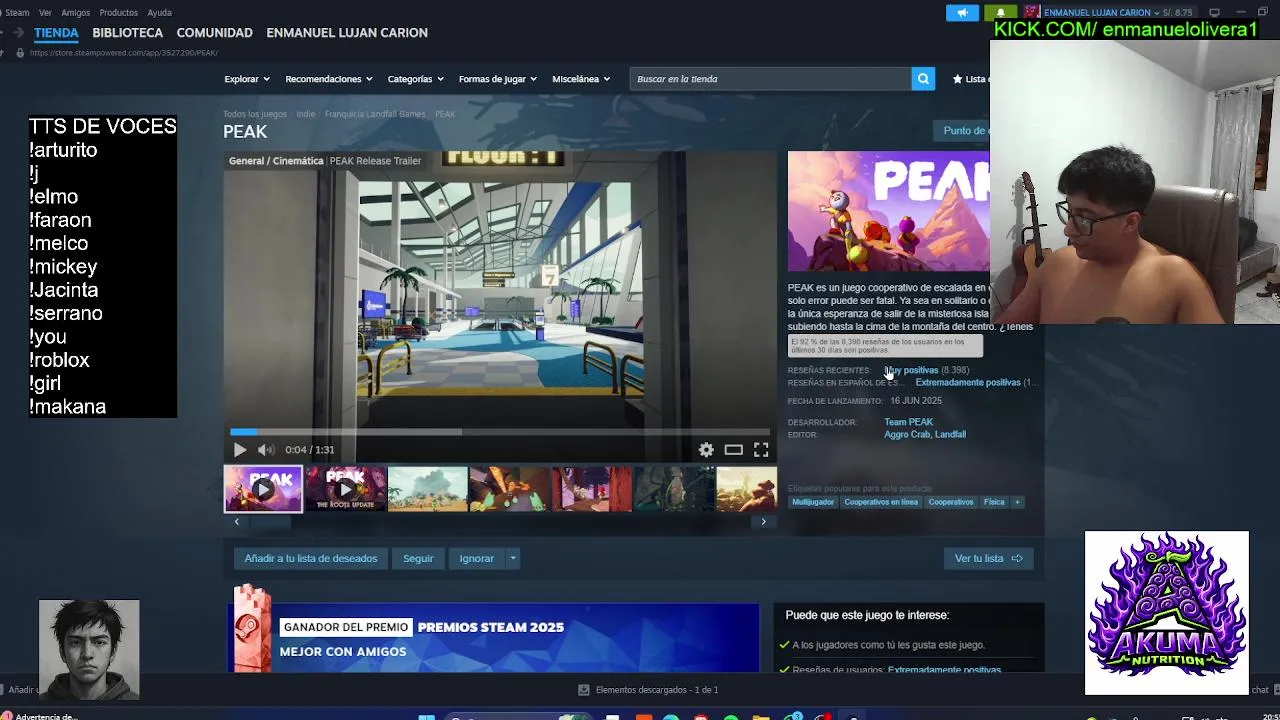Click the 'Ver tu lista' button
This screenshot has height=720, width=1280.
pyautogui.click(x=988, y=558)
